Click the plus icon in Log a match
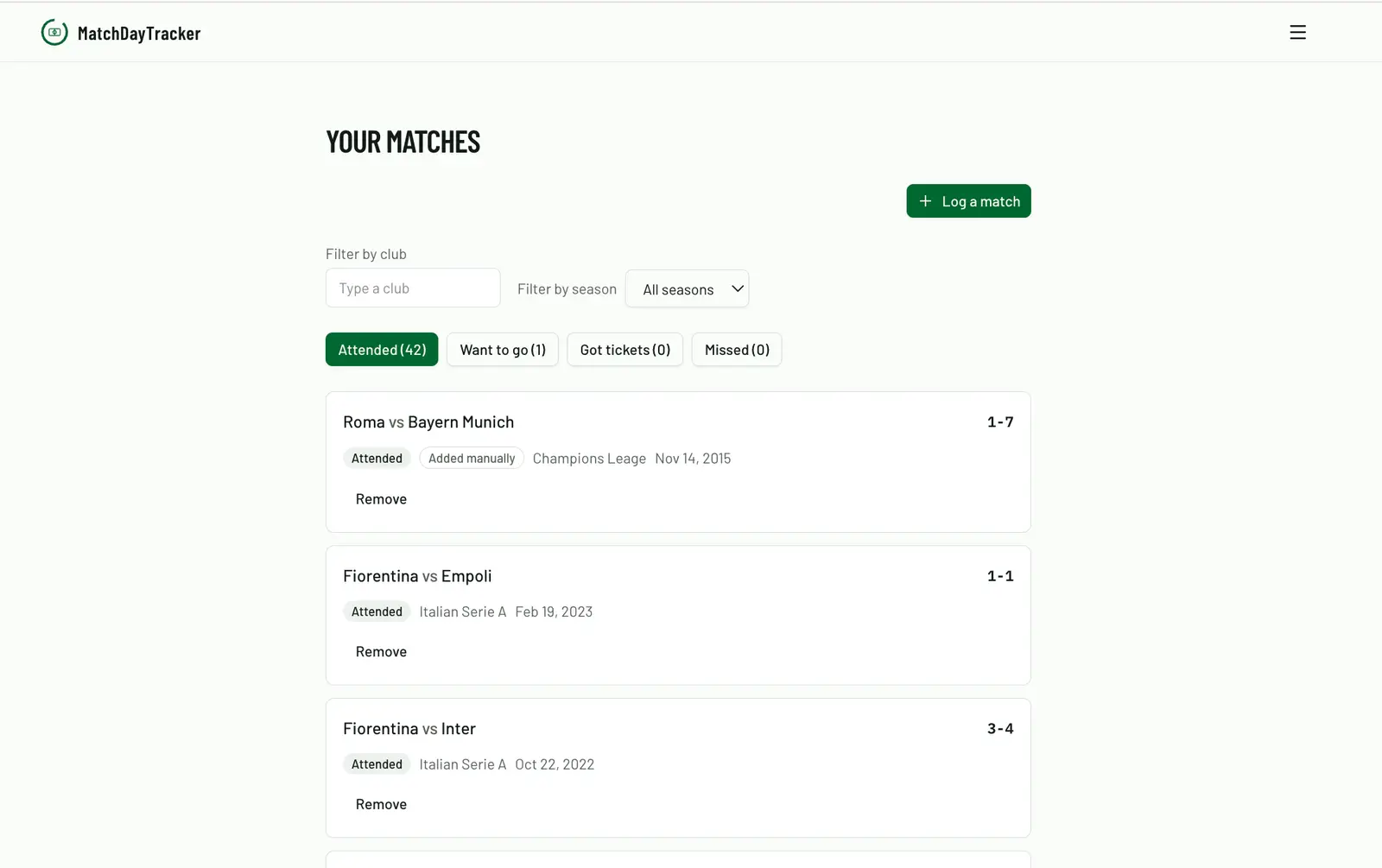This screenshot has height=868, width=1382. click(925, 201)
